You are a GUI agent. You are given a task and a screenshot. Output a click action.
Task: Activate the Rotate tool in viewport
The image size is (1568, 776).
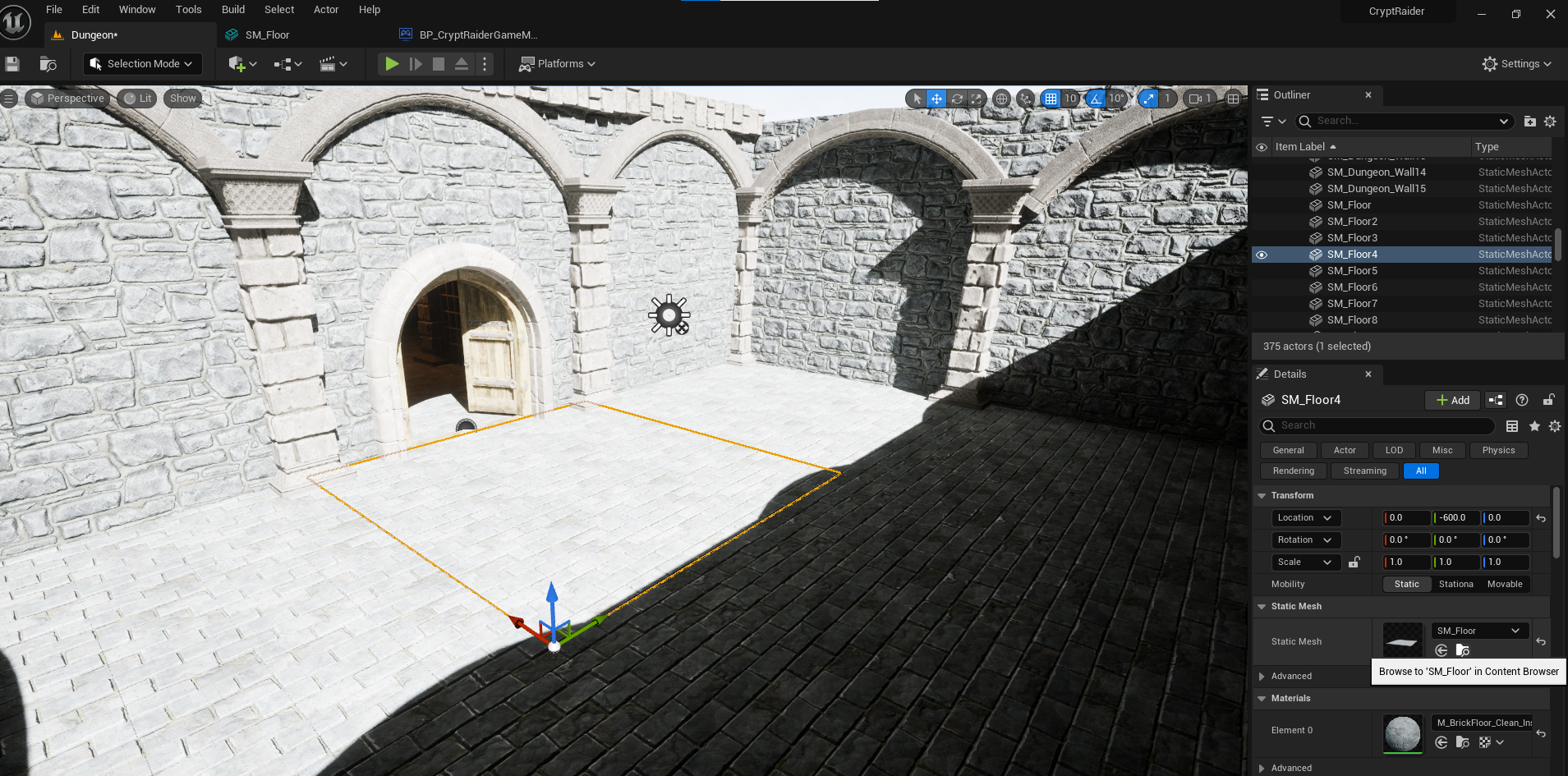pyautogui.click(x=957, y=99)
